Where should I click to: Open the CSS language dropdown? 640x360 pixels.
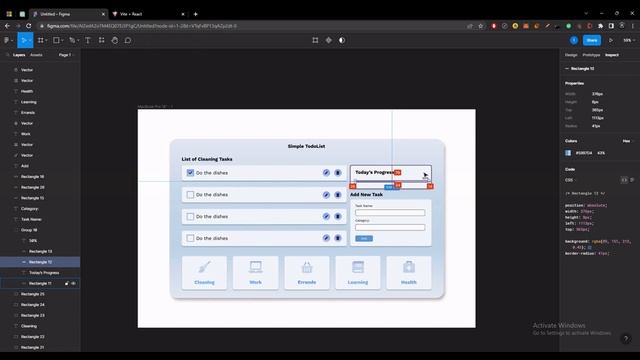[x=570, y=180]
